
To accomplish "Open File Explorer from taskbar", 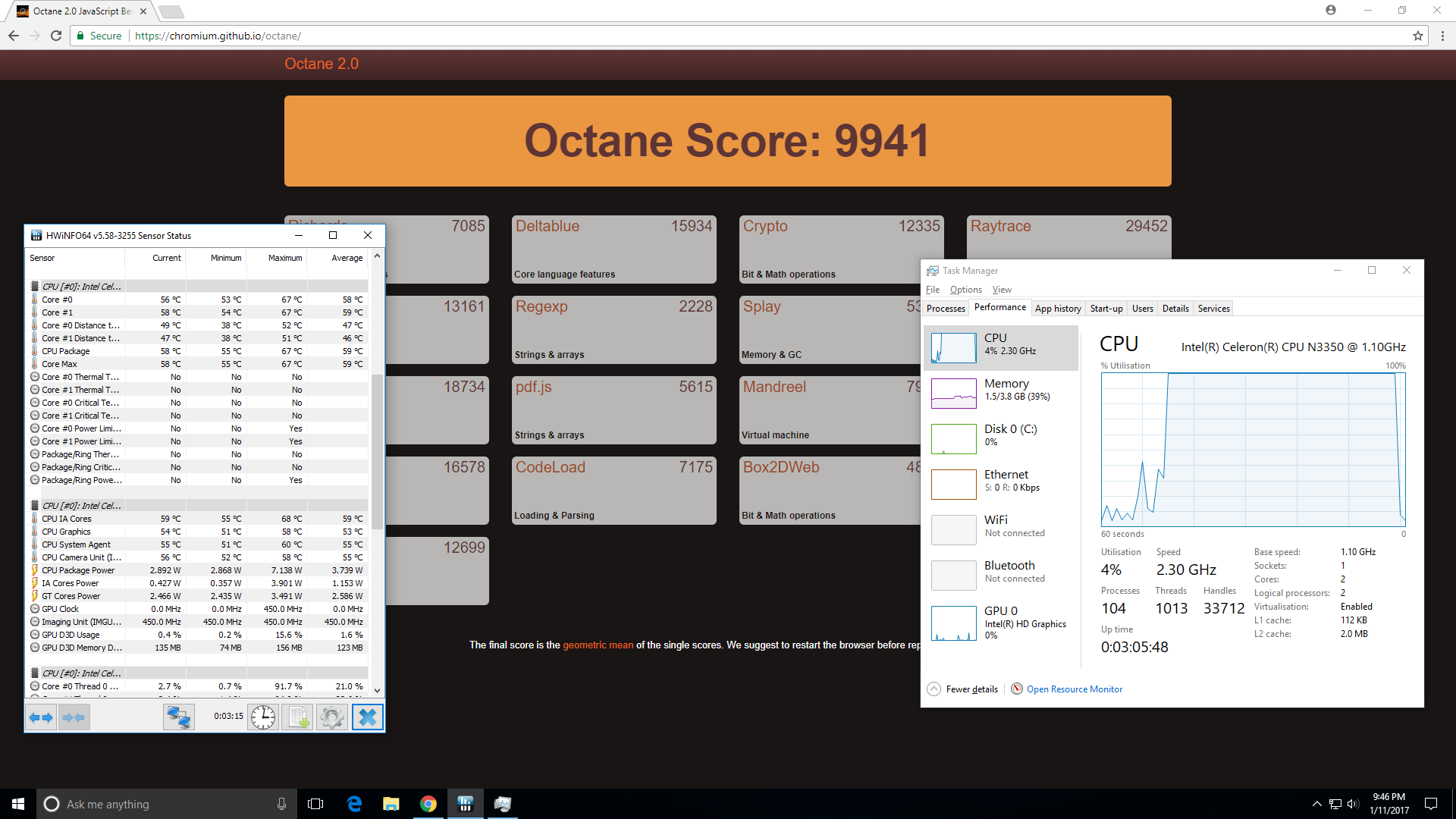I will click(391, 804).
